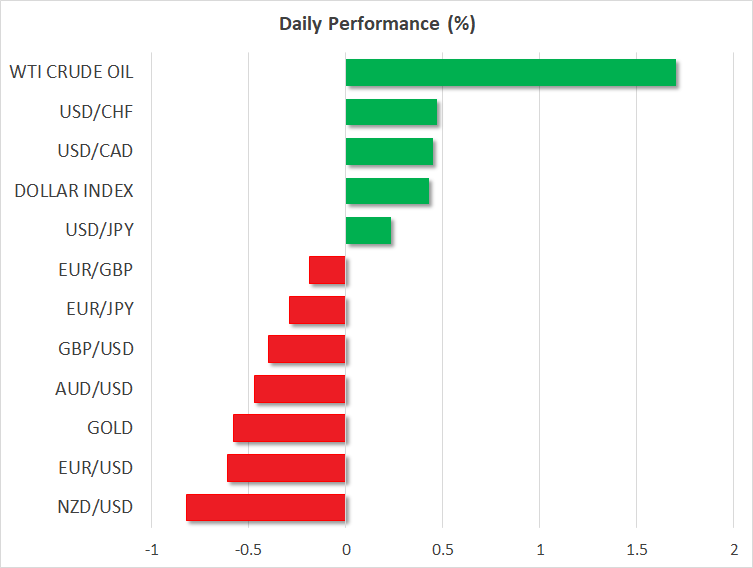Click the 1.5 tick on horizontal axis
Viewport: 753px width, 568px height.
pos(636,550)
